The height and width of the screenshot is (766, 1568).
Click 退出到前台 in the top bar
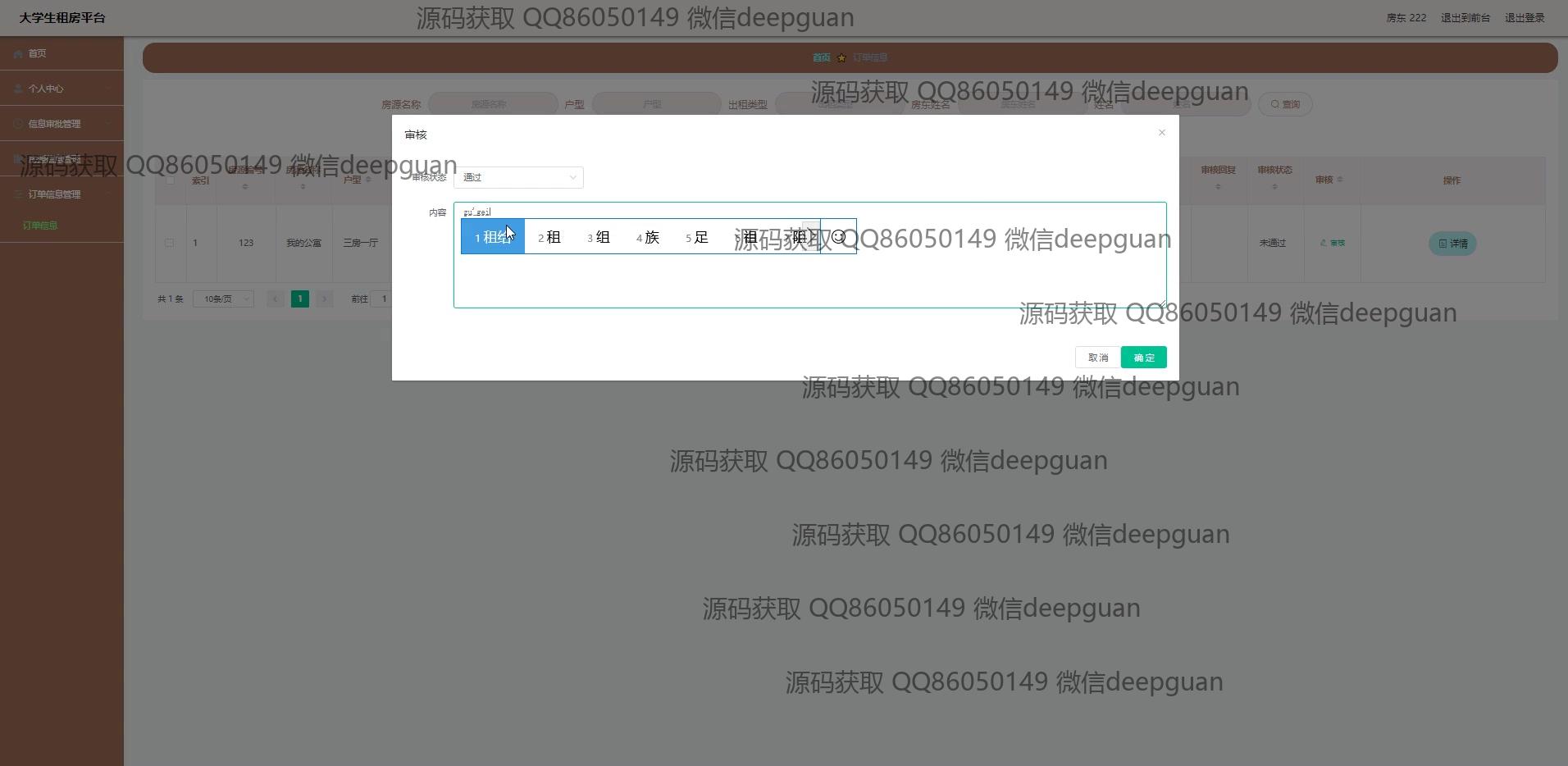point(1465,18)
